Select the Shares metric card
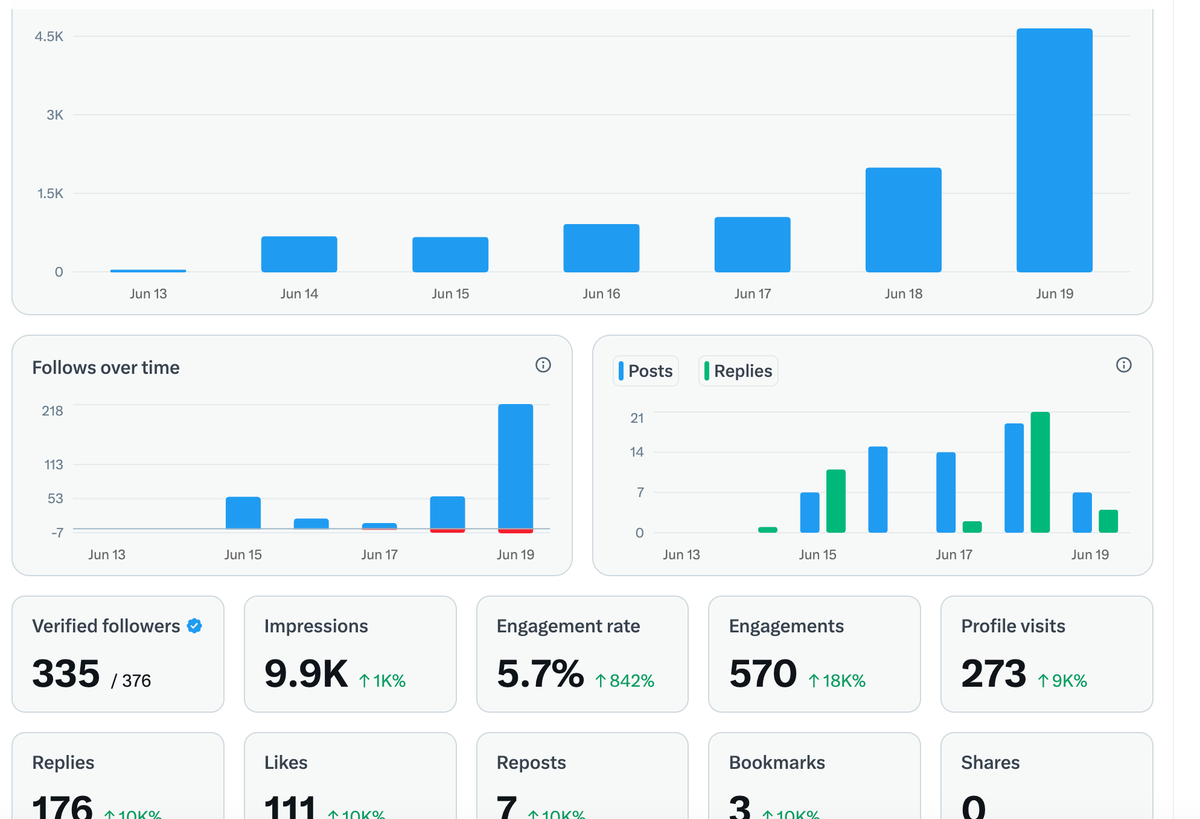This screenshot has height=819, width=1200. coord(1047,776)
